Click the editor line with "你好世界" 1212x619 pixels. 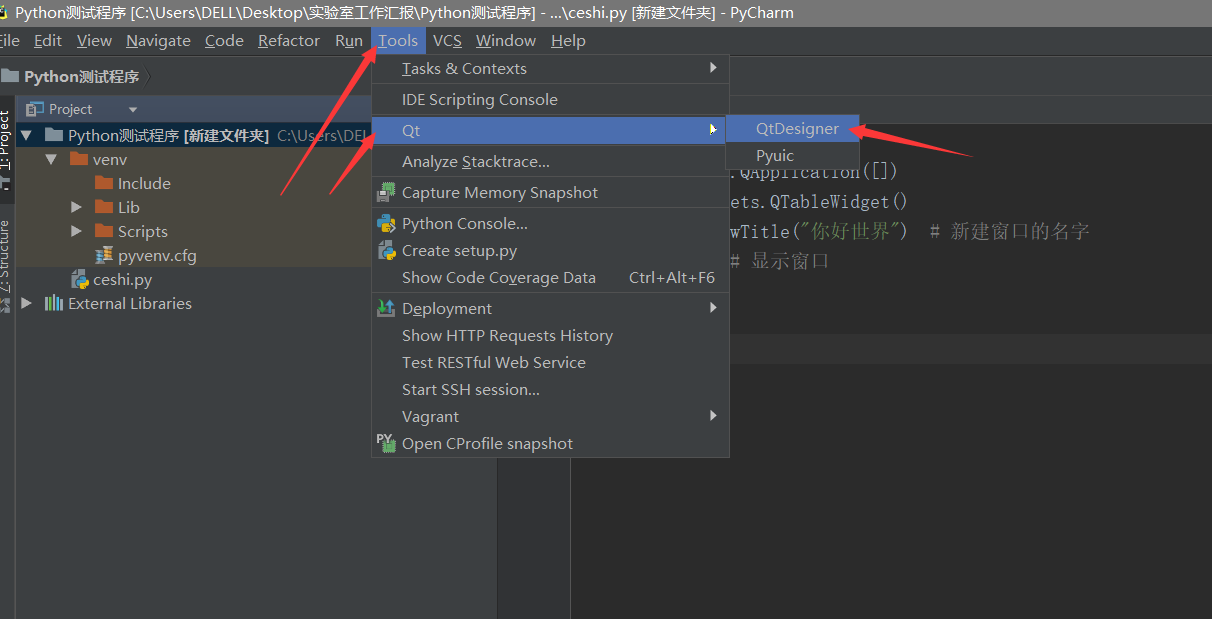pos(910,231)
